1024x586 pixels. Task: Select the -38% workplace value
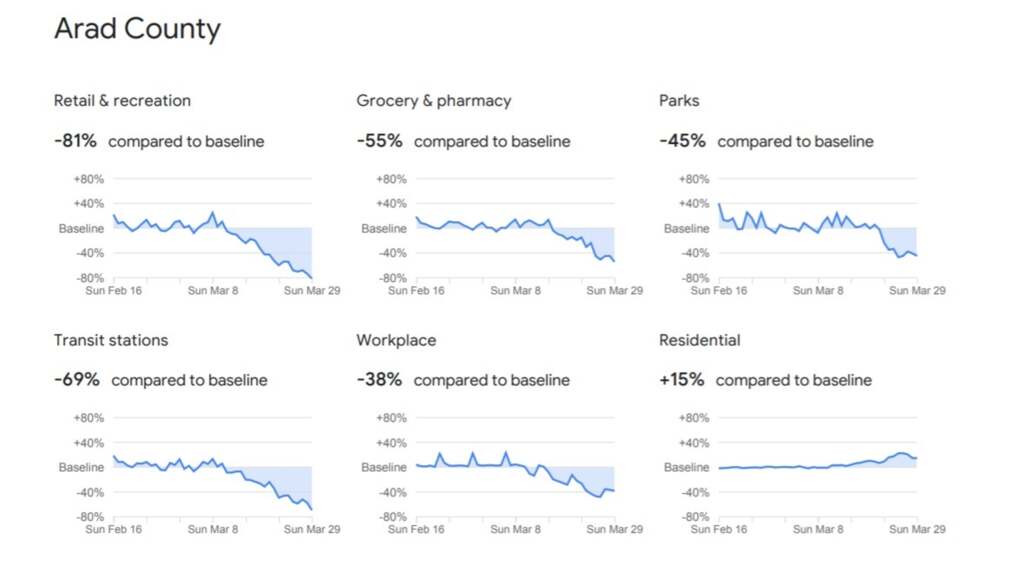379,380
